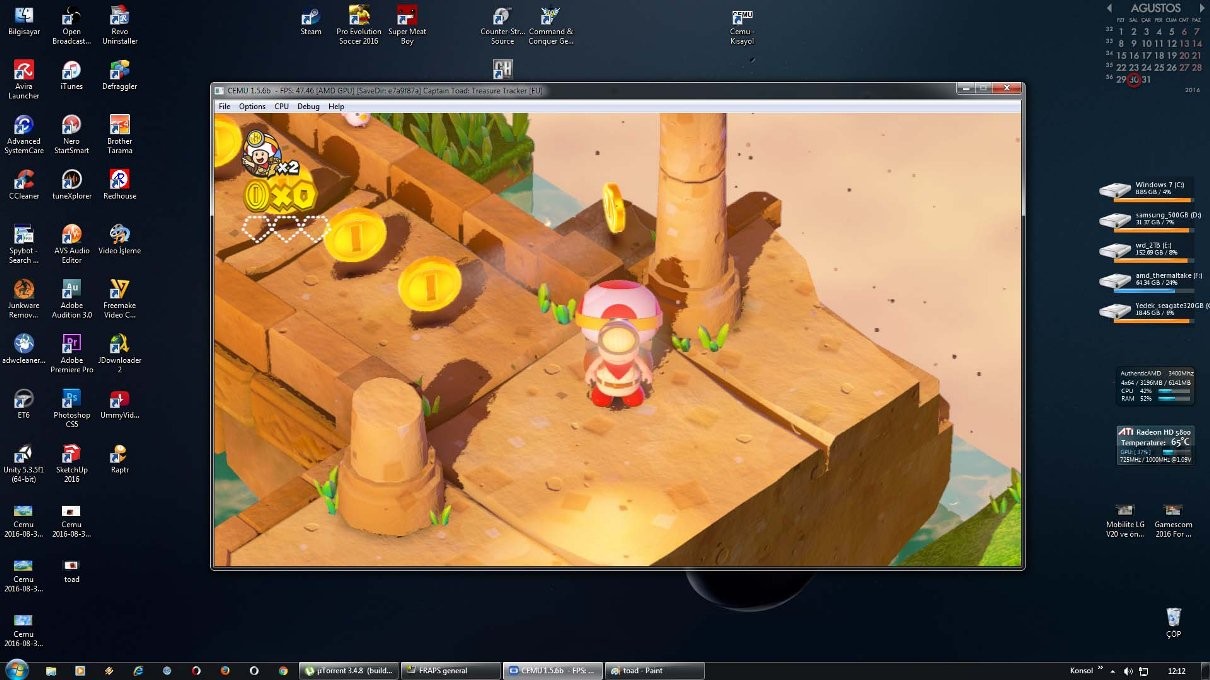Image resolution: width=1210 pixels, height=680 pixels.
Task: Click the volume icon in system tray
Action: [1128, 670]
